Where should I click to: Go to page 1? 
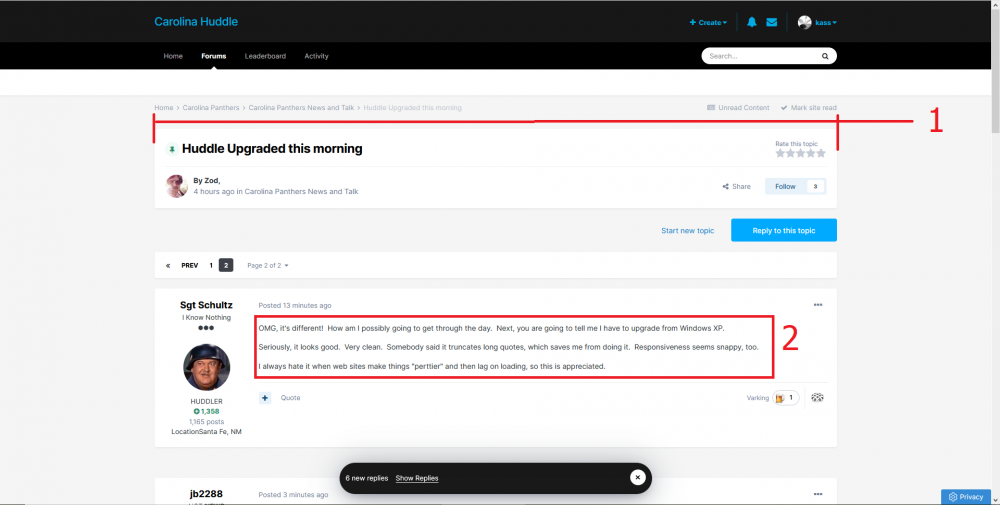point(211,265)
